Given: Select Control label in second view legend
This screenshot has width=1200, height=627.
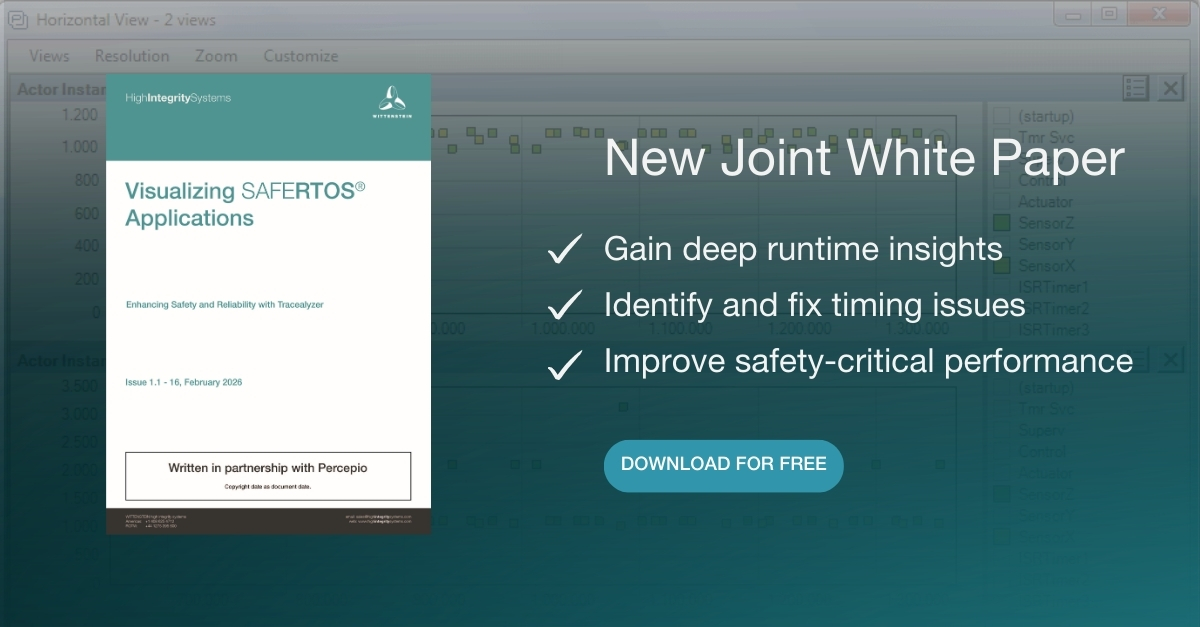Looking at the screenshot, I should tap(1044, 452).
